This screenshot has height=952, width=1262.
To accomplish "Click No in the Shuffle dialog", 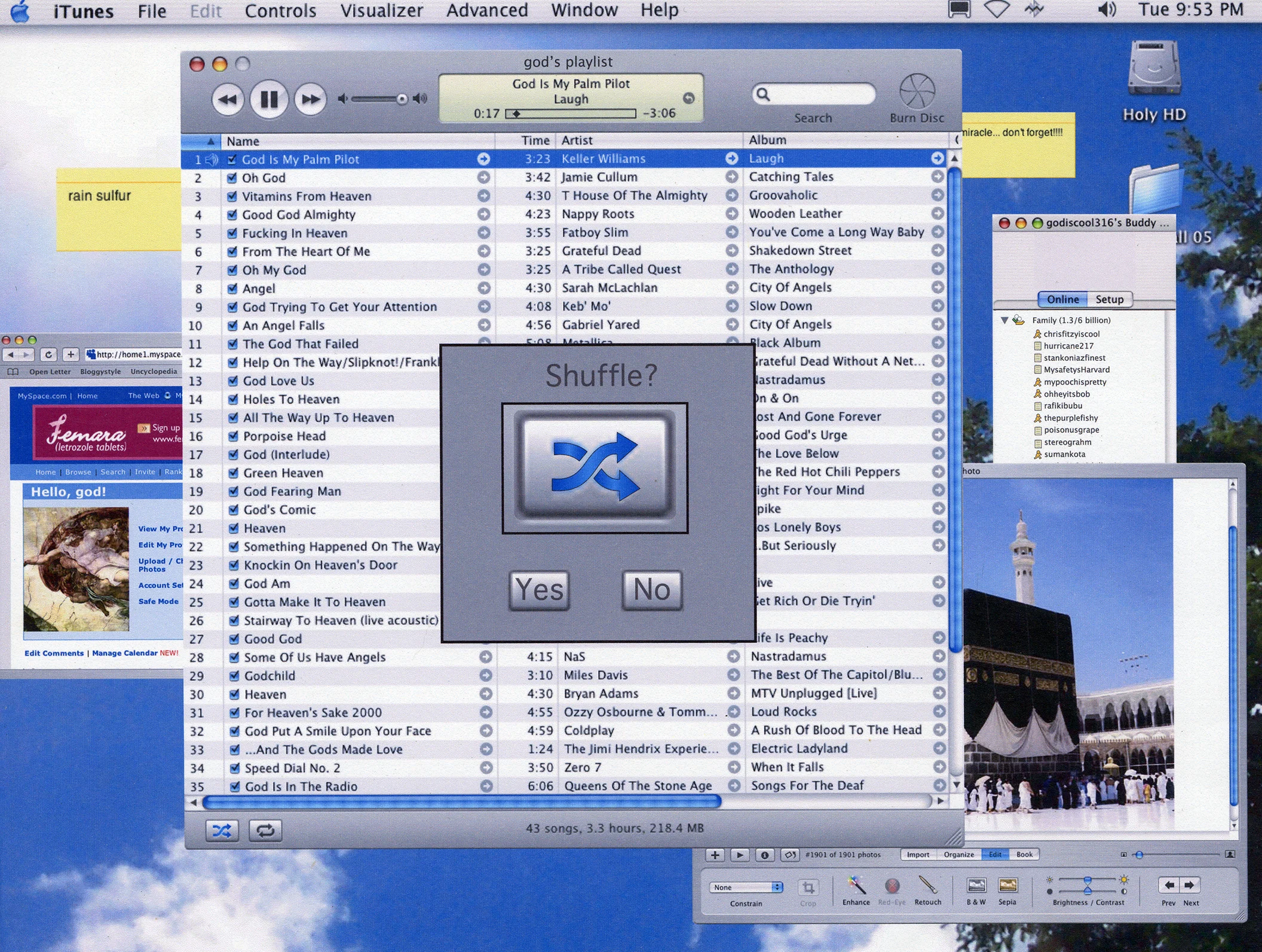I will (x=651, y=590).
